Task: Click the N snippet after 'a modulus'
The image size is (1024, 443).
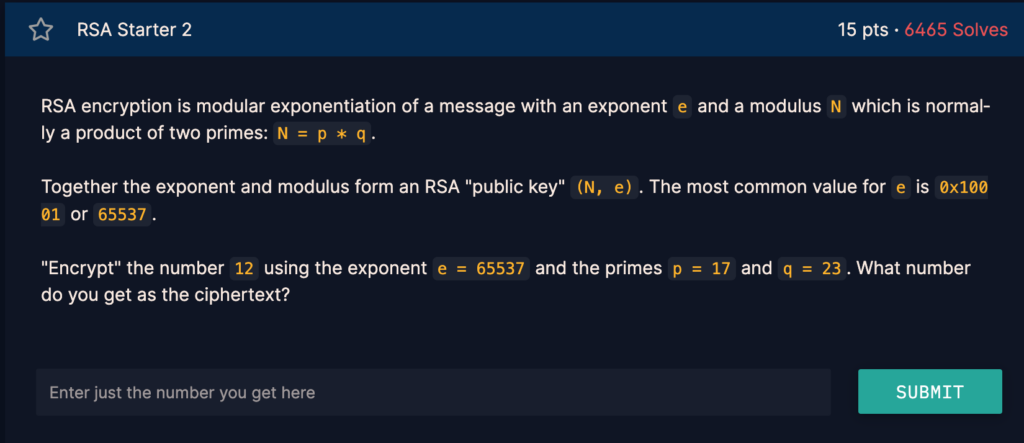Action: 836,107
